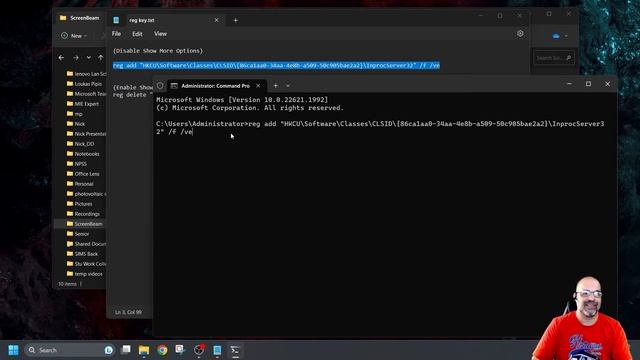
Task: Click the 'reg delete' line in Notepad
Action: [x=132, y=95]
